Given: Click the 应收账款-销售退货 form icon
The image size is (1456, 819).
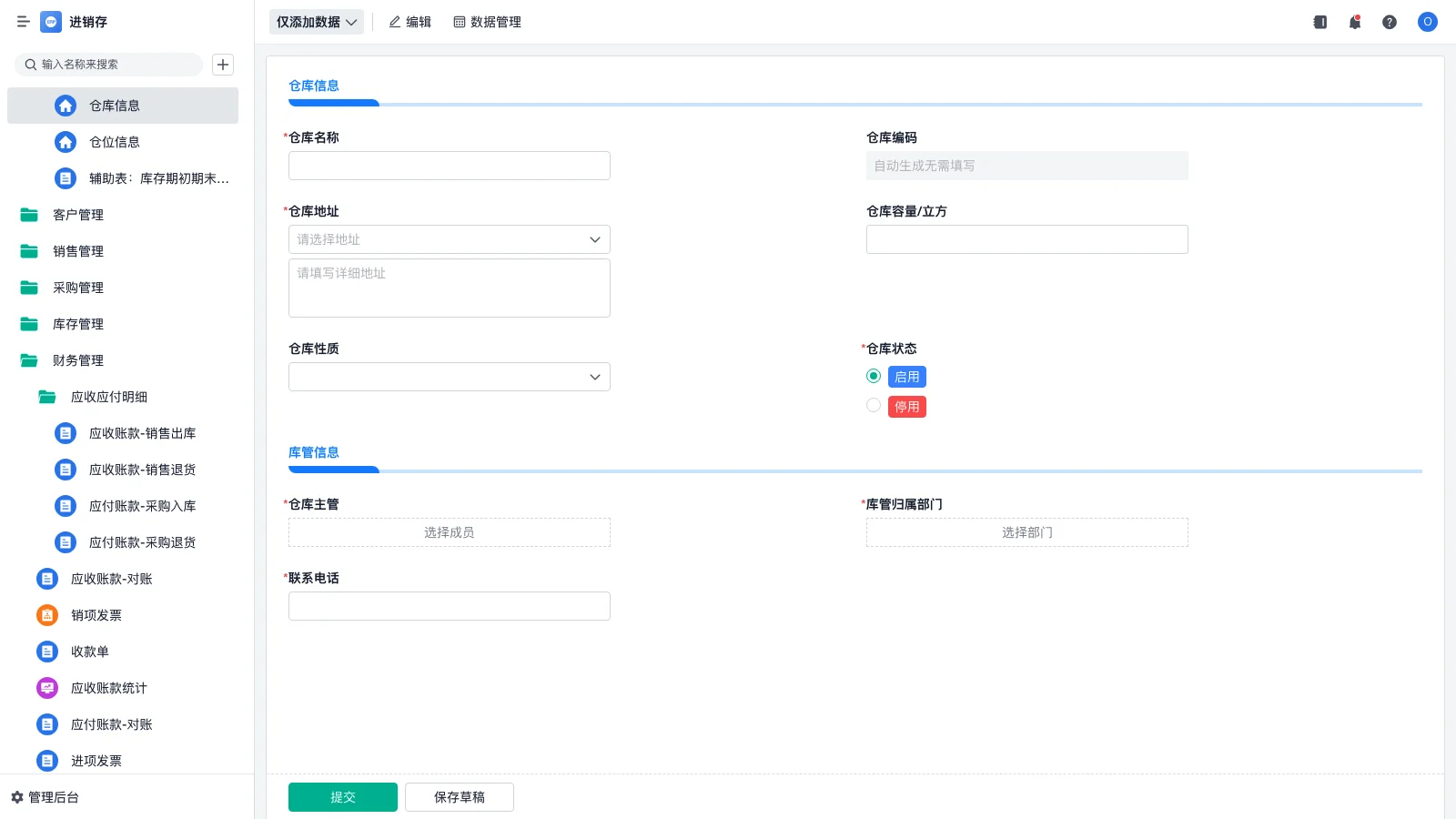Looking at the screenshot, I should (66, 470).
